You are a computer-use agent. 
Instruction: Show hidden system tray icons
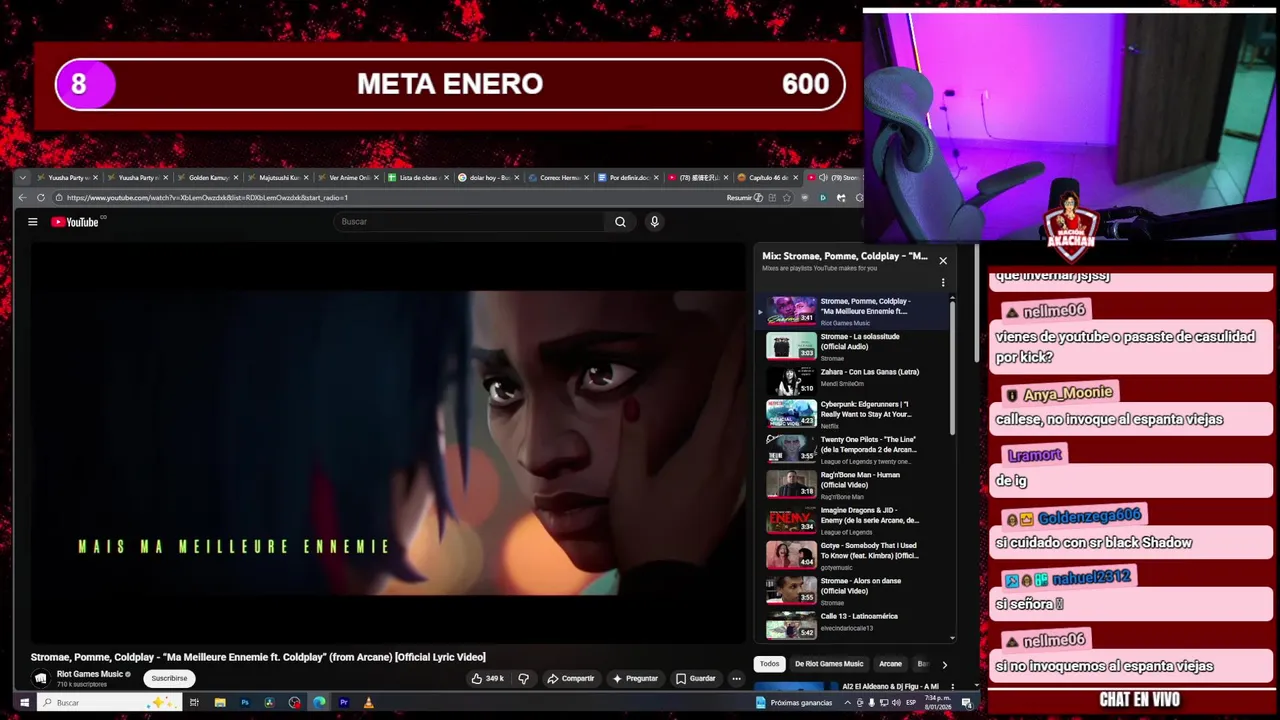pyautogui.click(x=847, y=703)
